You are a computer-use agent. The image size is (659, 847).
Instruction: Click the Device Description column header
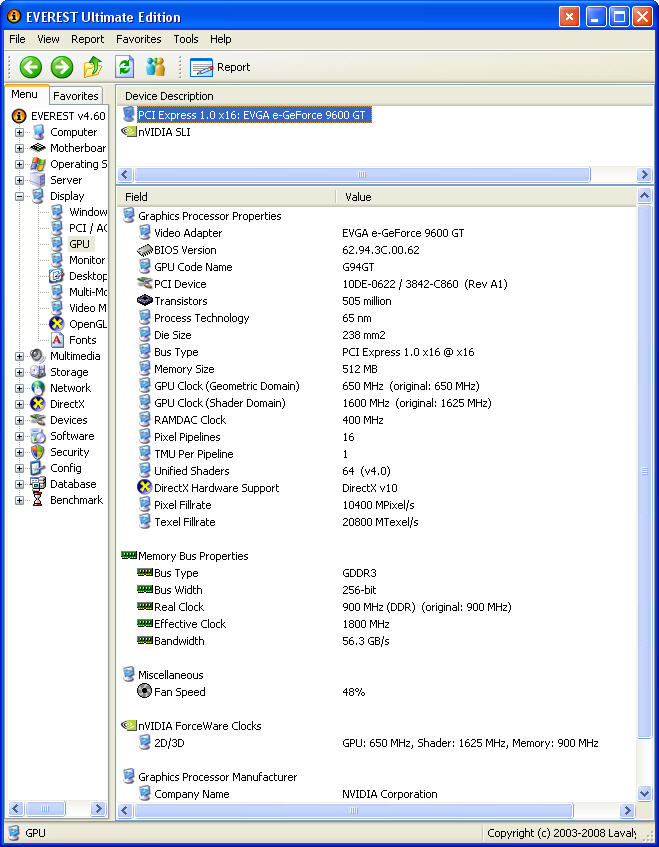[385, 96]
